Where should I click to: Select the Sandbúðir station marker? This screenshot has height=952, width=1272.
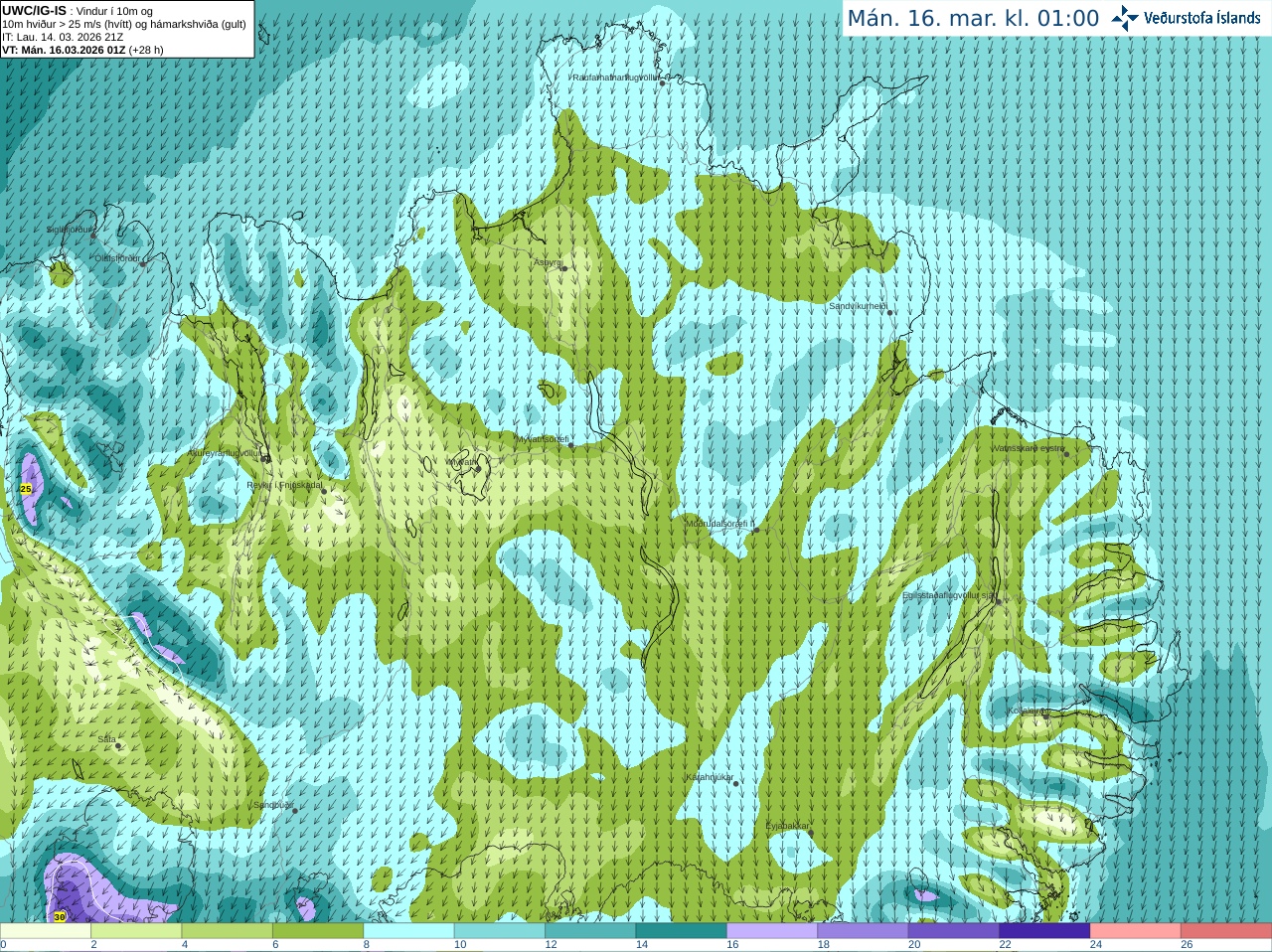pyautogui.click(x=295, y=811)
